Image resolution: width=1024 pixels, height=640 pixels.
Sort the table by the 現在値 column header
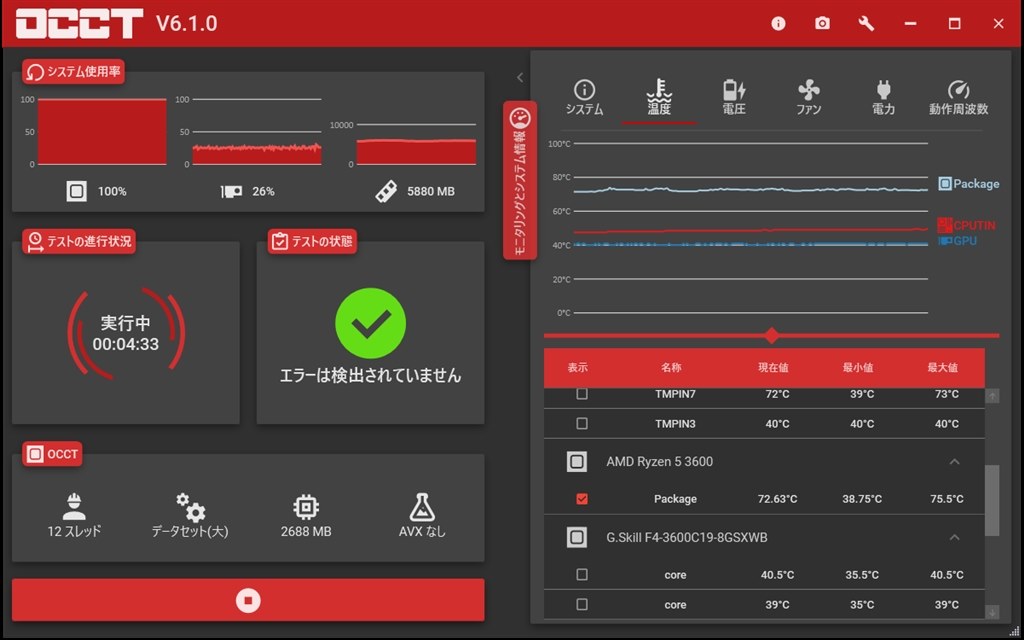pyautogui.click(x=773, y=368)
